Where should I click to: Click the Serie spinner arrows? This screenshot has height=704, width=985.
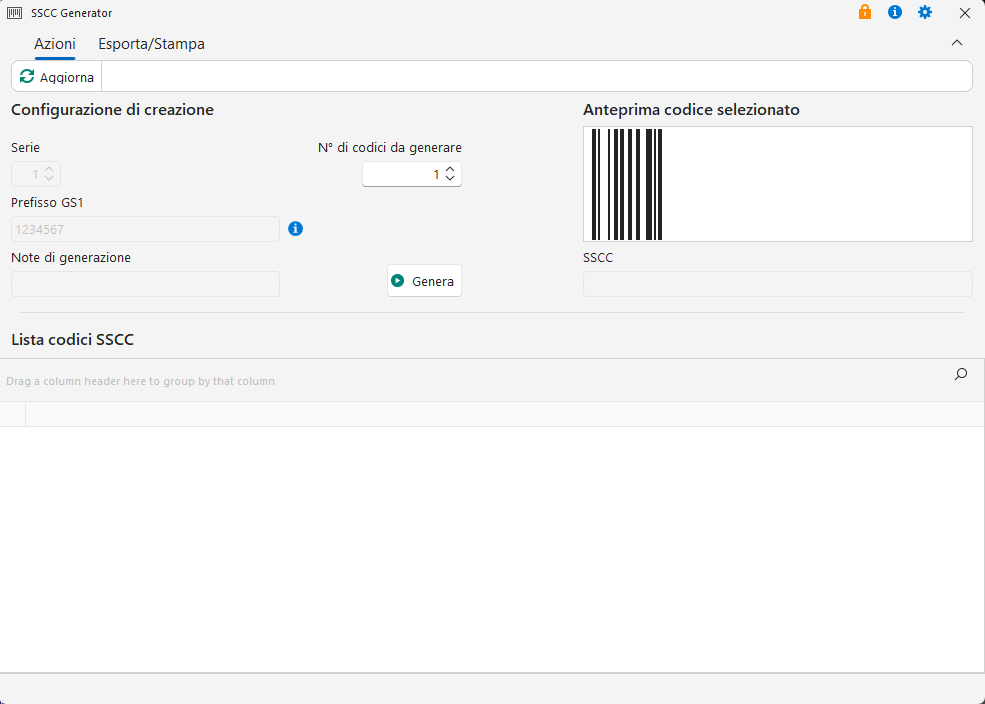point(49,174)
